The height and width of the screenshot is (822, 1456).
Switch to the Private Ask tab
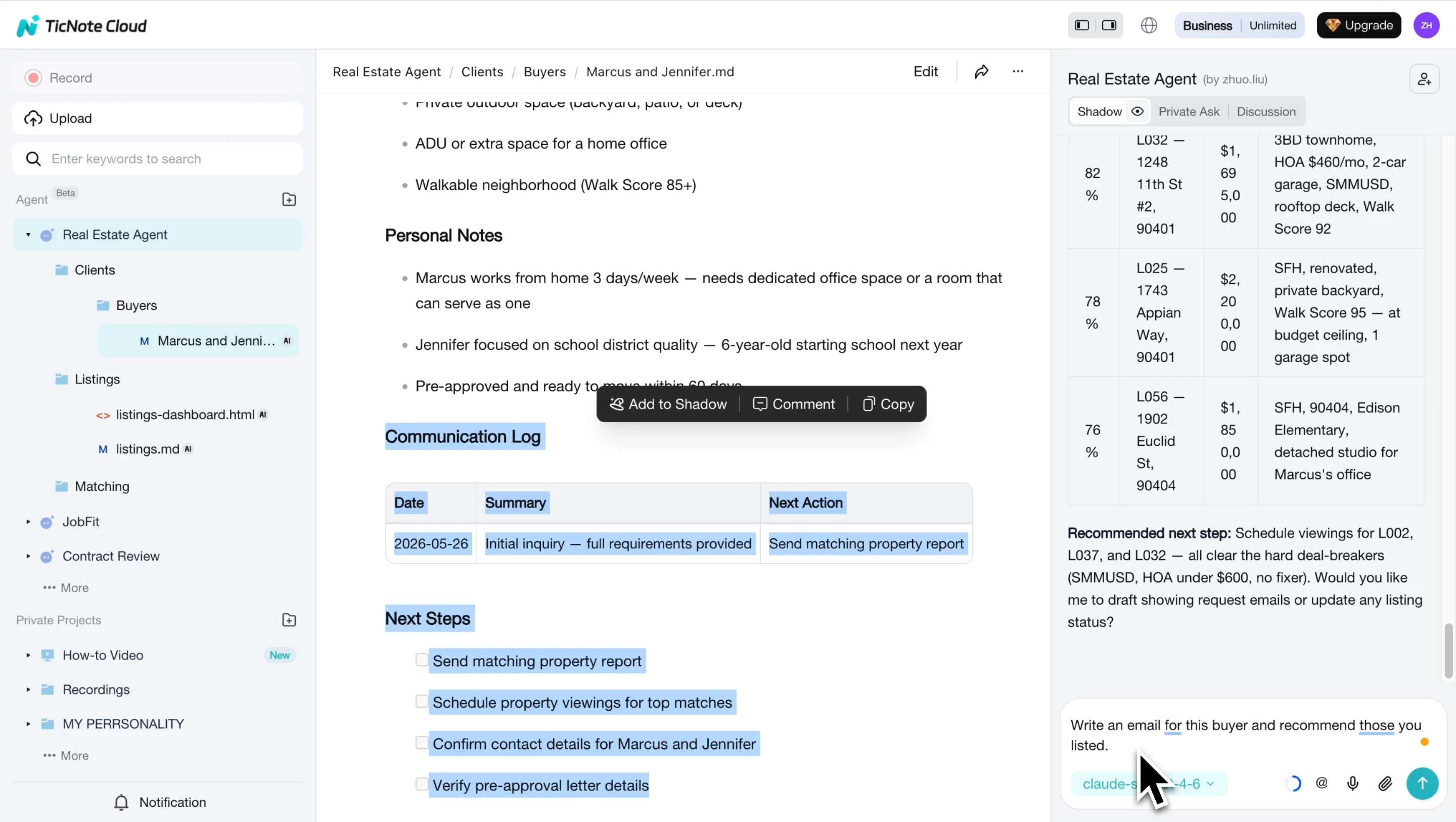click(x=1189, y=111)
